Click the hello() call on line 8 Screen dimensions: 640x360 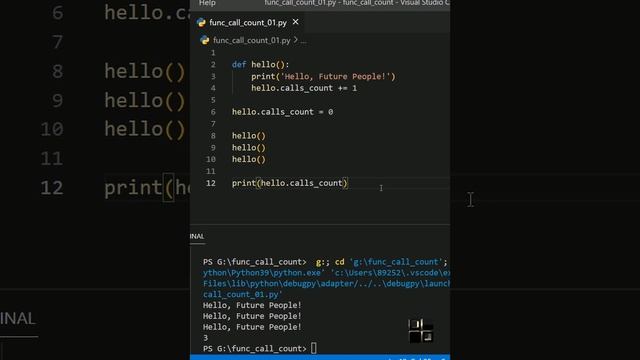249,136
